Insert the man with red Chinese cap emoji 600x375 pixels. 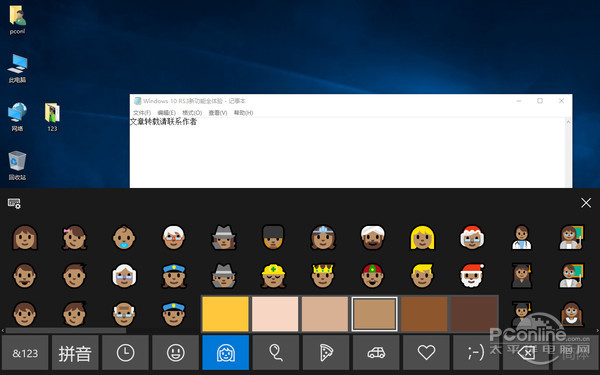coord(373,276)
